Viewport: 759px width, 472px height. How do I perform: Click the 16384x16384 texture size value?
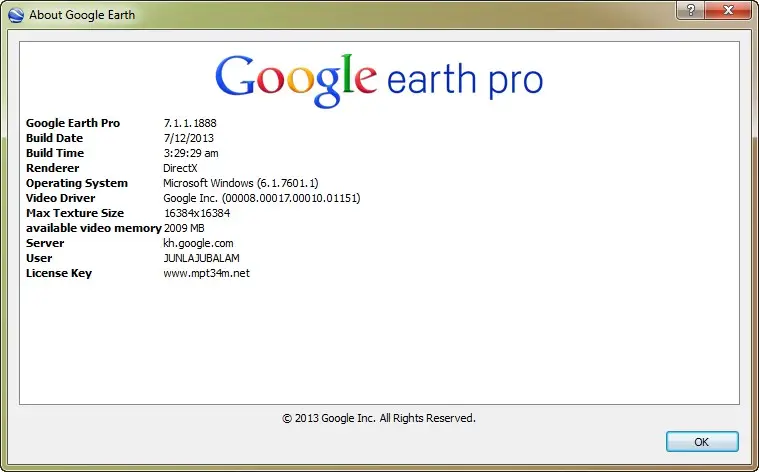[197, 213]
